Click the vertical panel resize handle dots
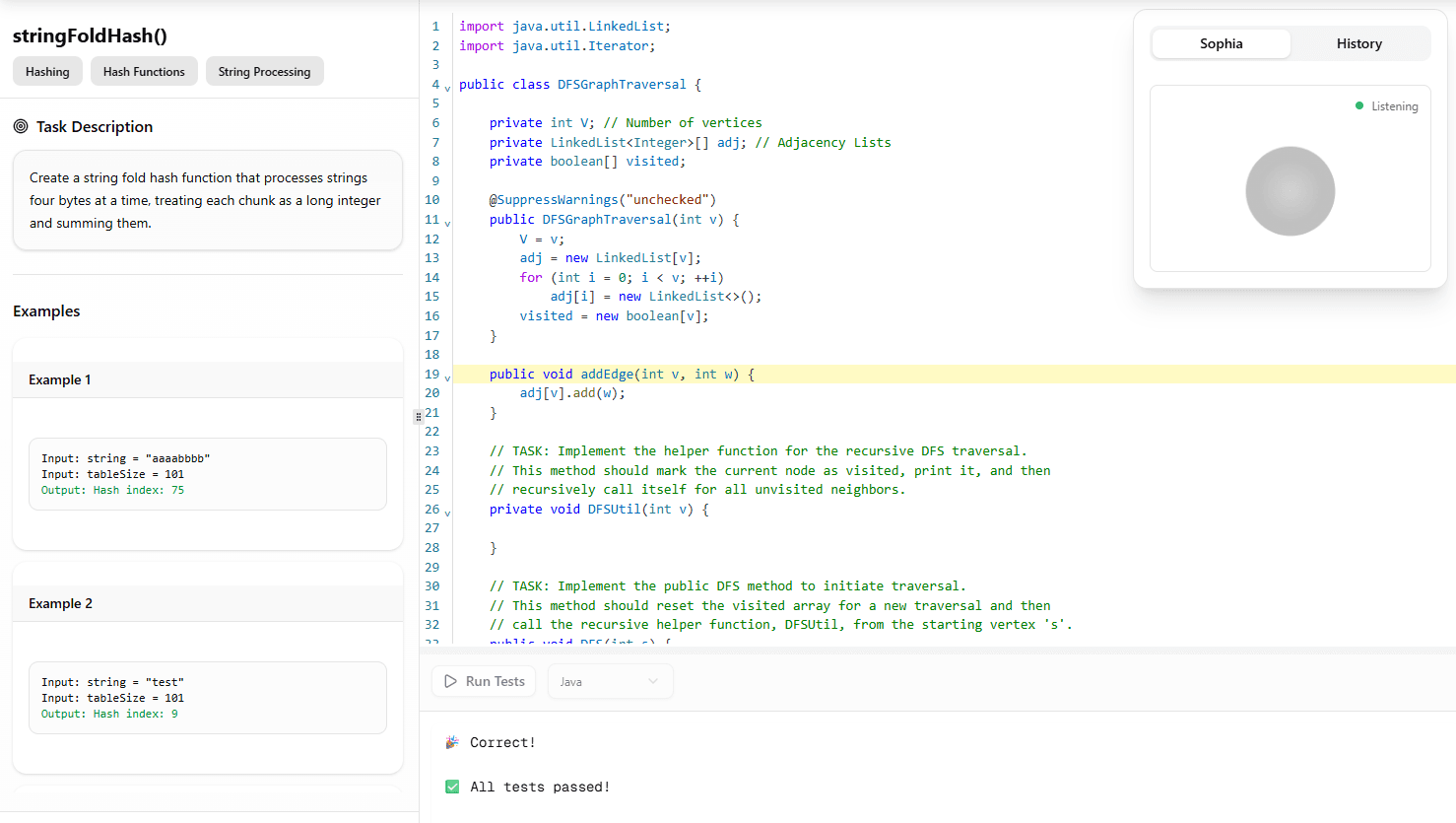1456x823 pixels. point(418,417)
